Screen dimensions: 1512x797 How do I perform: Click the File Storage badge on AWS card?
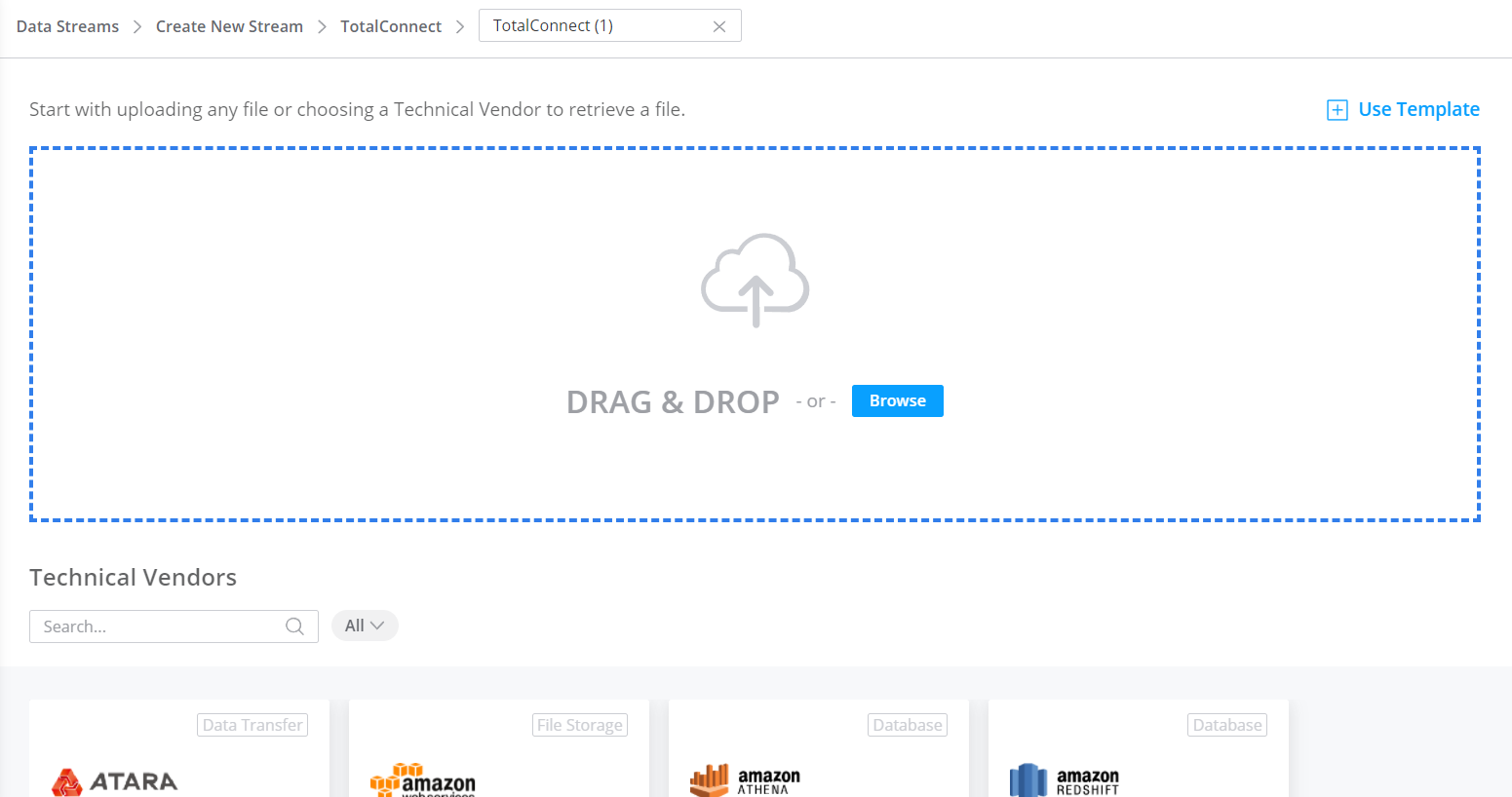pos(579,724)
